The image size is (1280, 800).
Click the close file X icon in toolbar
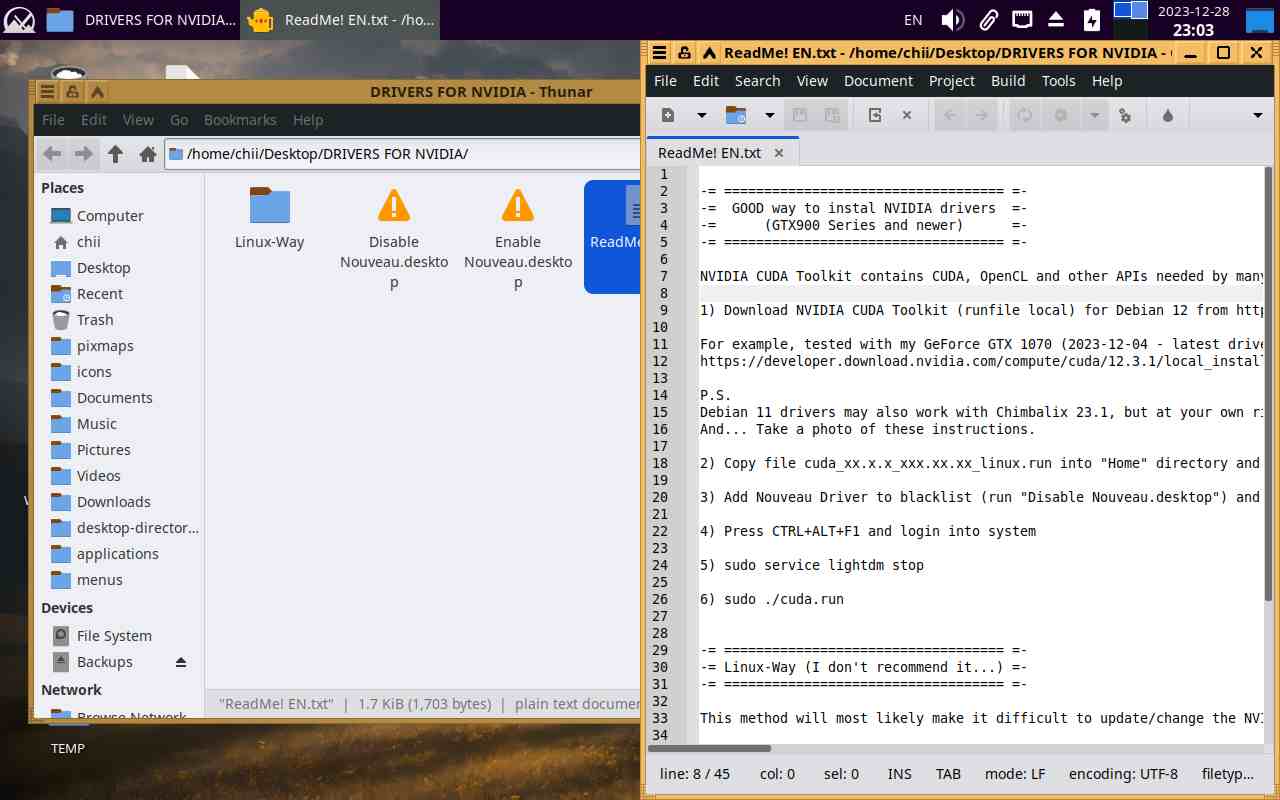click(907, 115)
